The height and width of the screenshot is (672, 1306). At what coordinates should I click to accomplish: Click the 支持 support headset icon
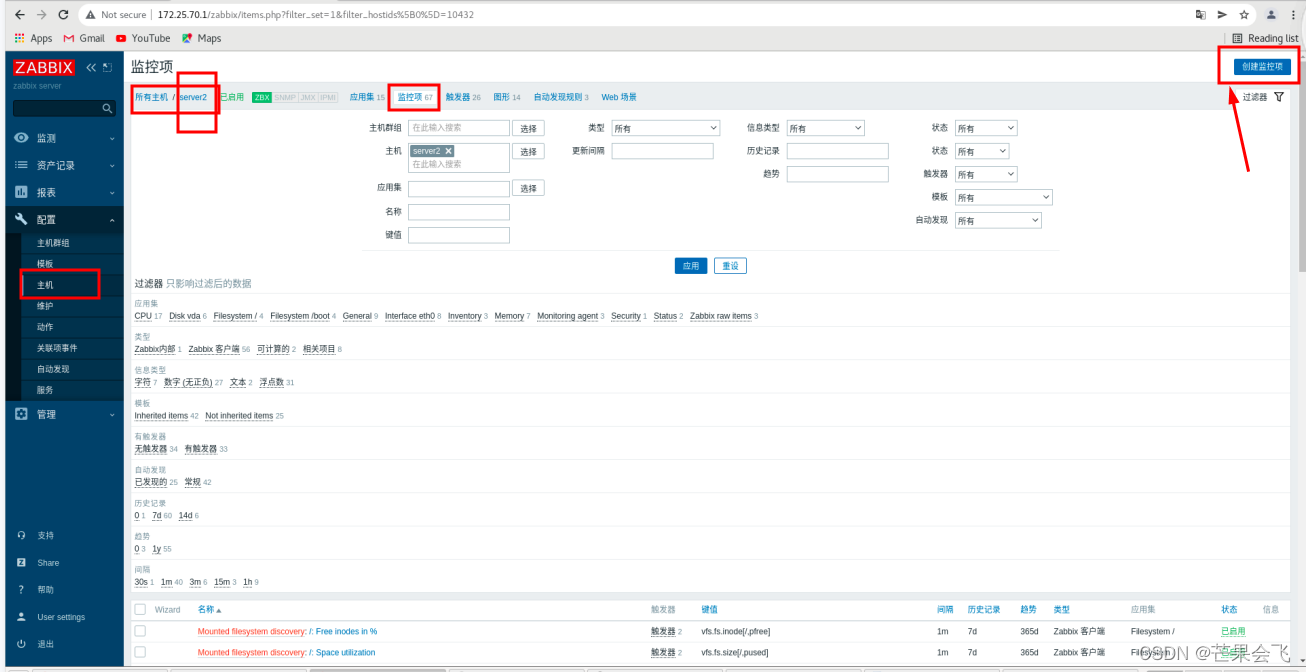[x=21, y=535]
